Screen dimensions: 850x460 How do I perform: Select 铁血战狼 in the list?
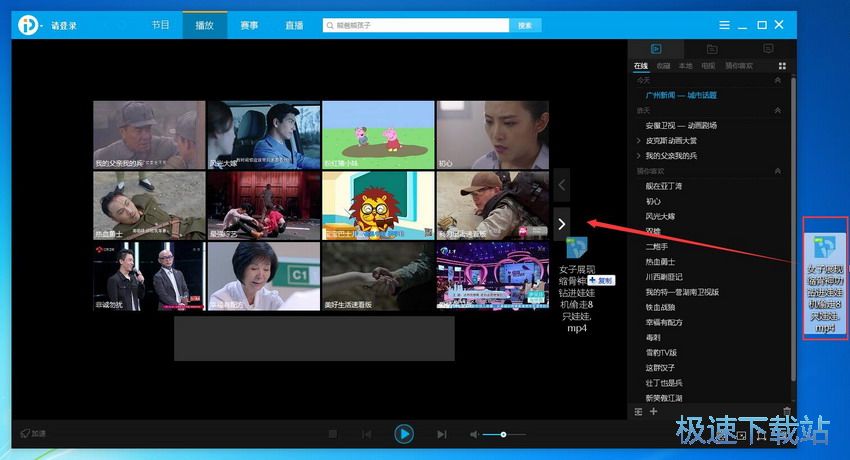[x=660, y=308]
